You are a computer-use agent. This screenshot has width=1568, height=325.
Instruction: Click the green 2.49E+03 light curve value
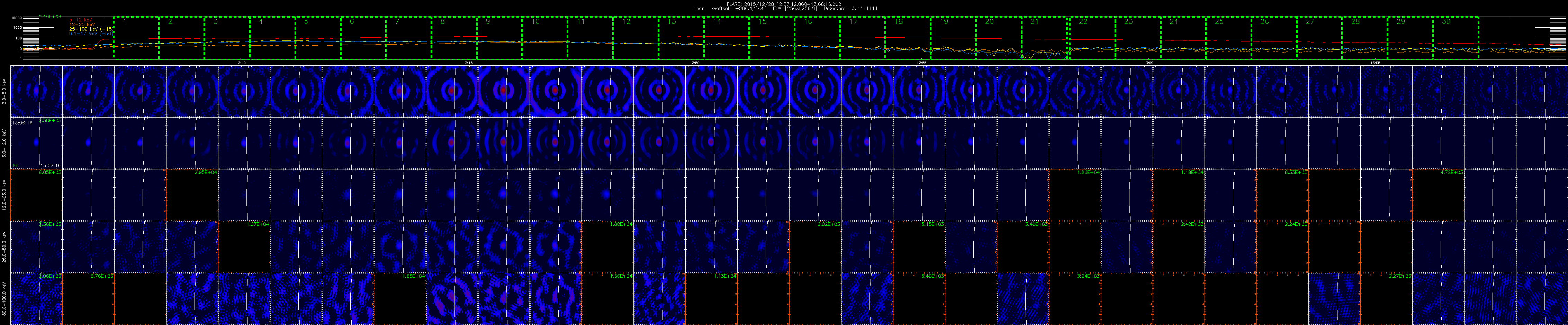tap(50, 17)
